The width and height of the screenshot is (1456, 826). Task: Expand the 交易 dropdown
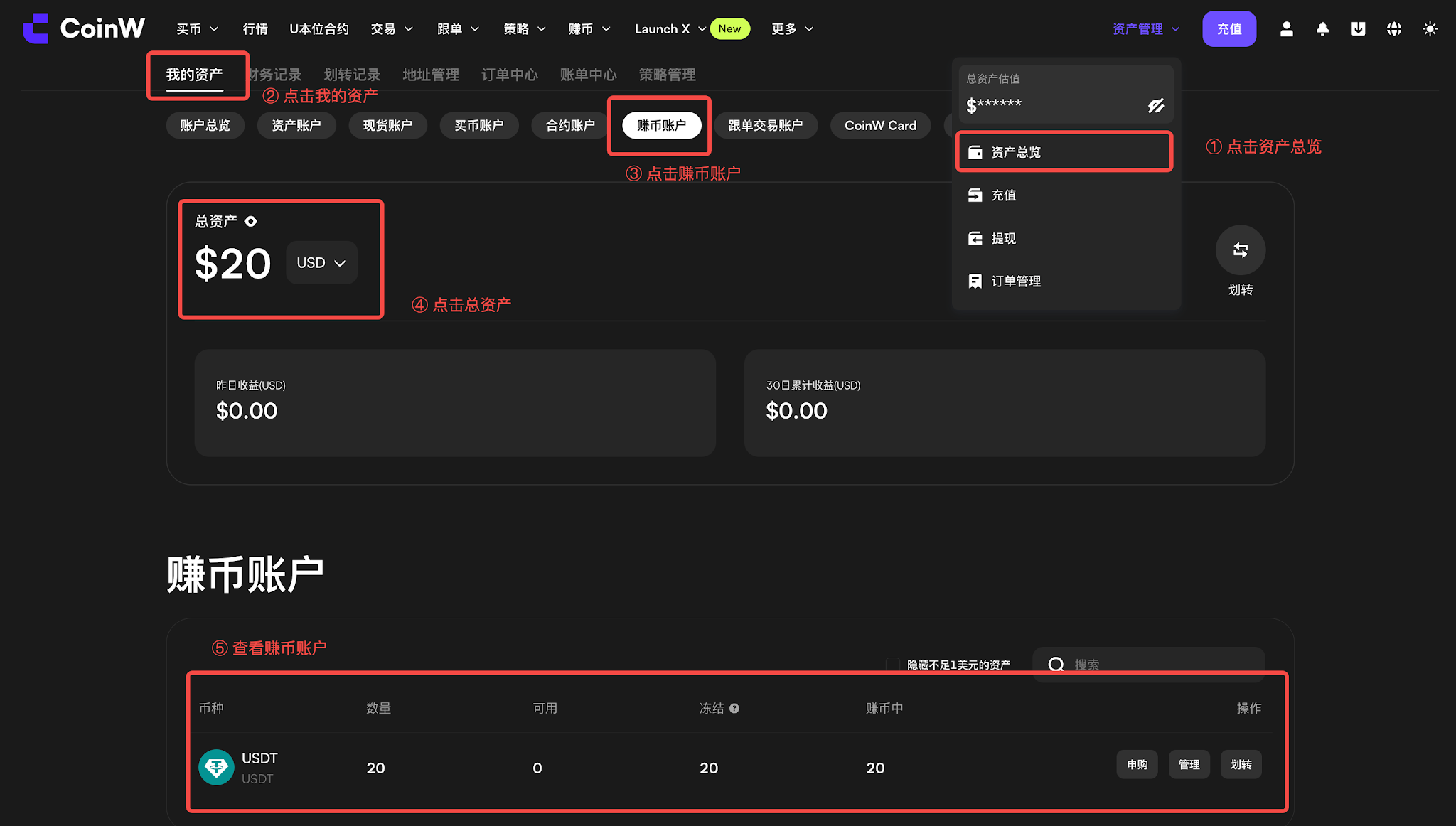pyautogui.click(x=392, y=29)
